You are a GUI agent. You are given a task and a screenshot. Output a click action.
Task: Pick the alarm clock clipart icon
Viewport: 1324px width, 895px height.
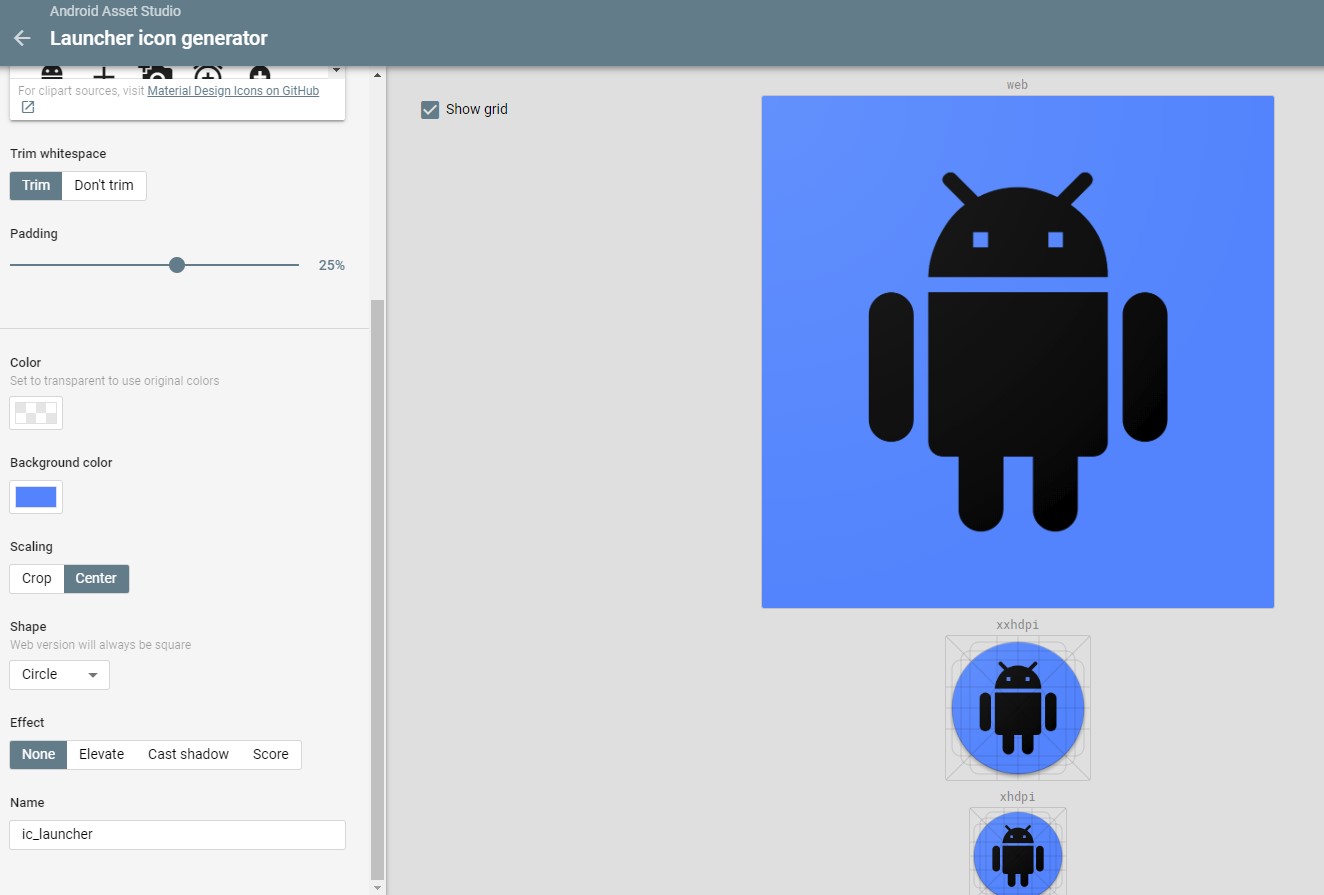coord(207,72)
